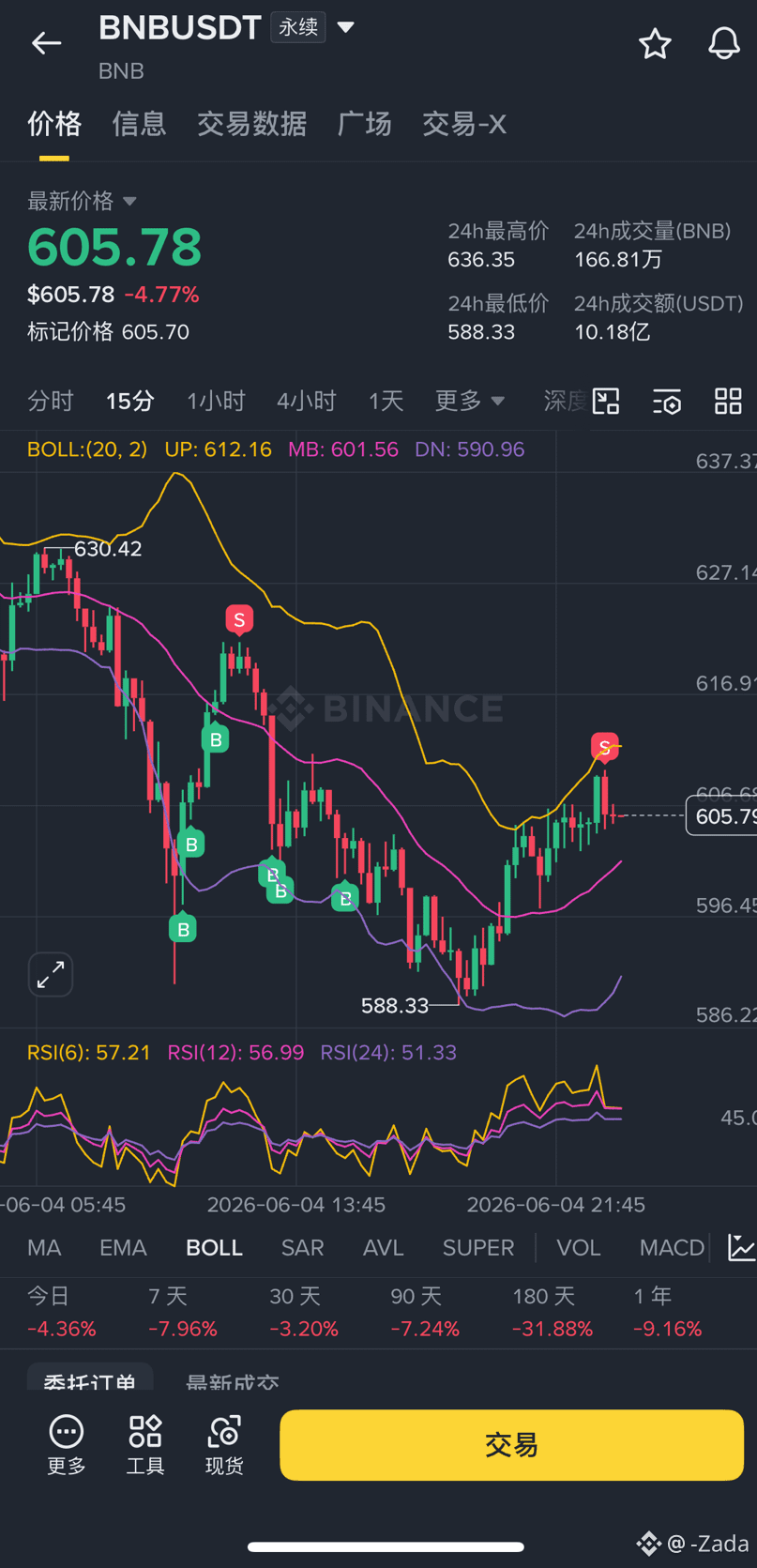Tap the RSI(6): 57.21 label
The width and height of the screenshot is (757, 1568).
point(89,1052)
